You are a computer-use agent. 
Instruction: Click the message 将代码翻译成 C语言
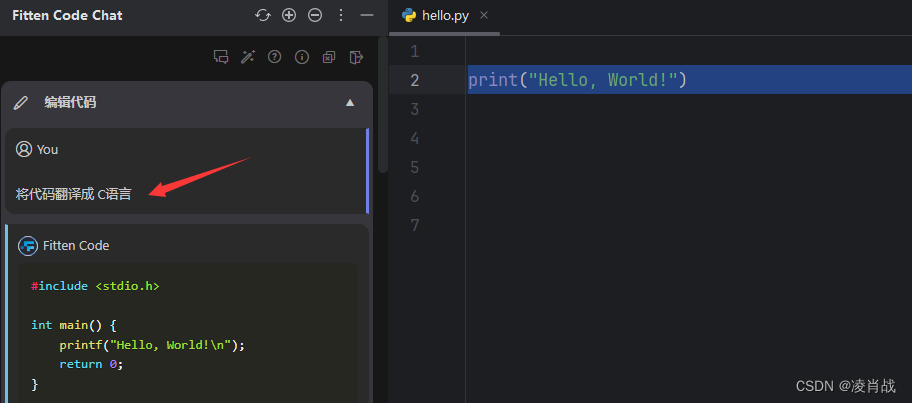[x=74, y=194]
